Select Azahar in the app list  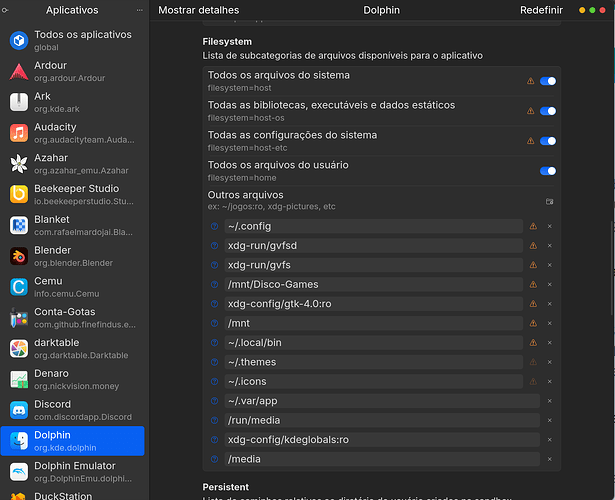click(73, 164)
